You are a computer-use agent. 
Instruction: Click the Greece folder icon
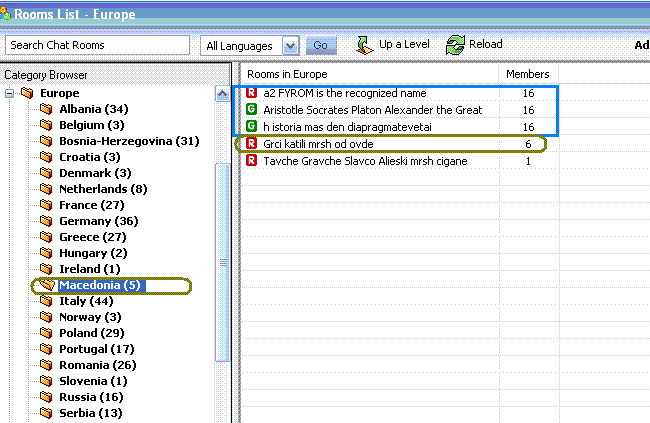click(x=46, y=237)
